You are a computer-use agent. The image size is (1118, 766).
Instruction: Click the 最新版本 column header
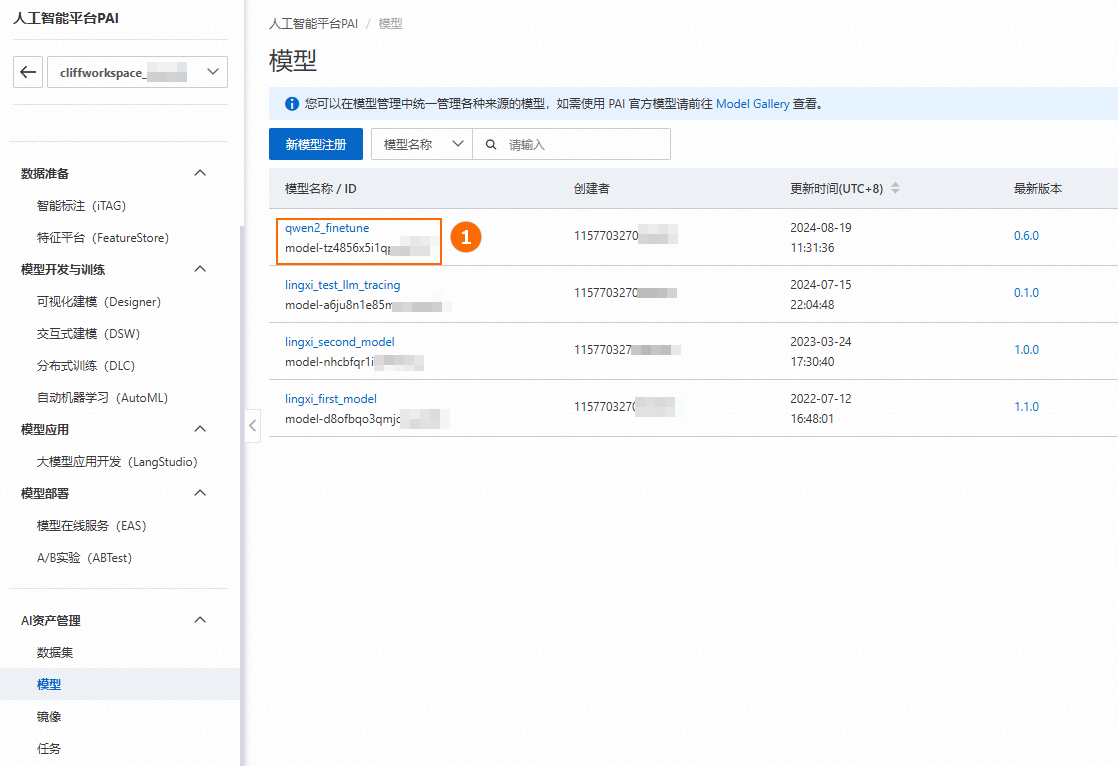coord(1038,189)
